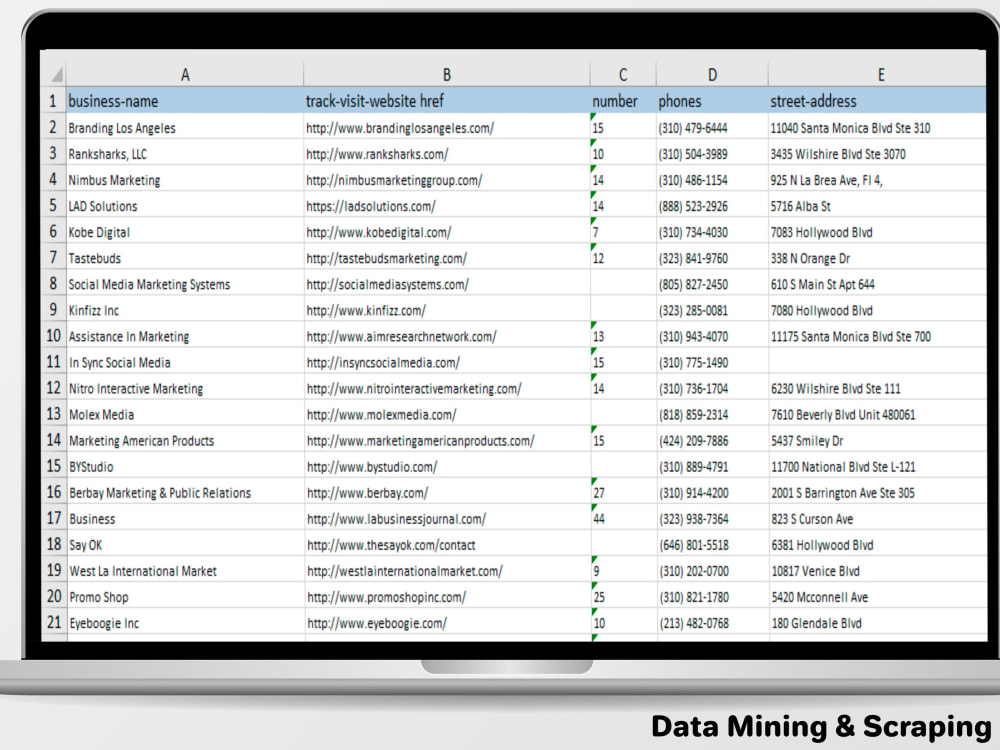Select column C header

623,75
